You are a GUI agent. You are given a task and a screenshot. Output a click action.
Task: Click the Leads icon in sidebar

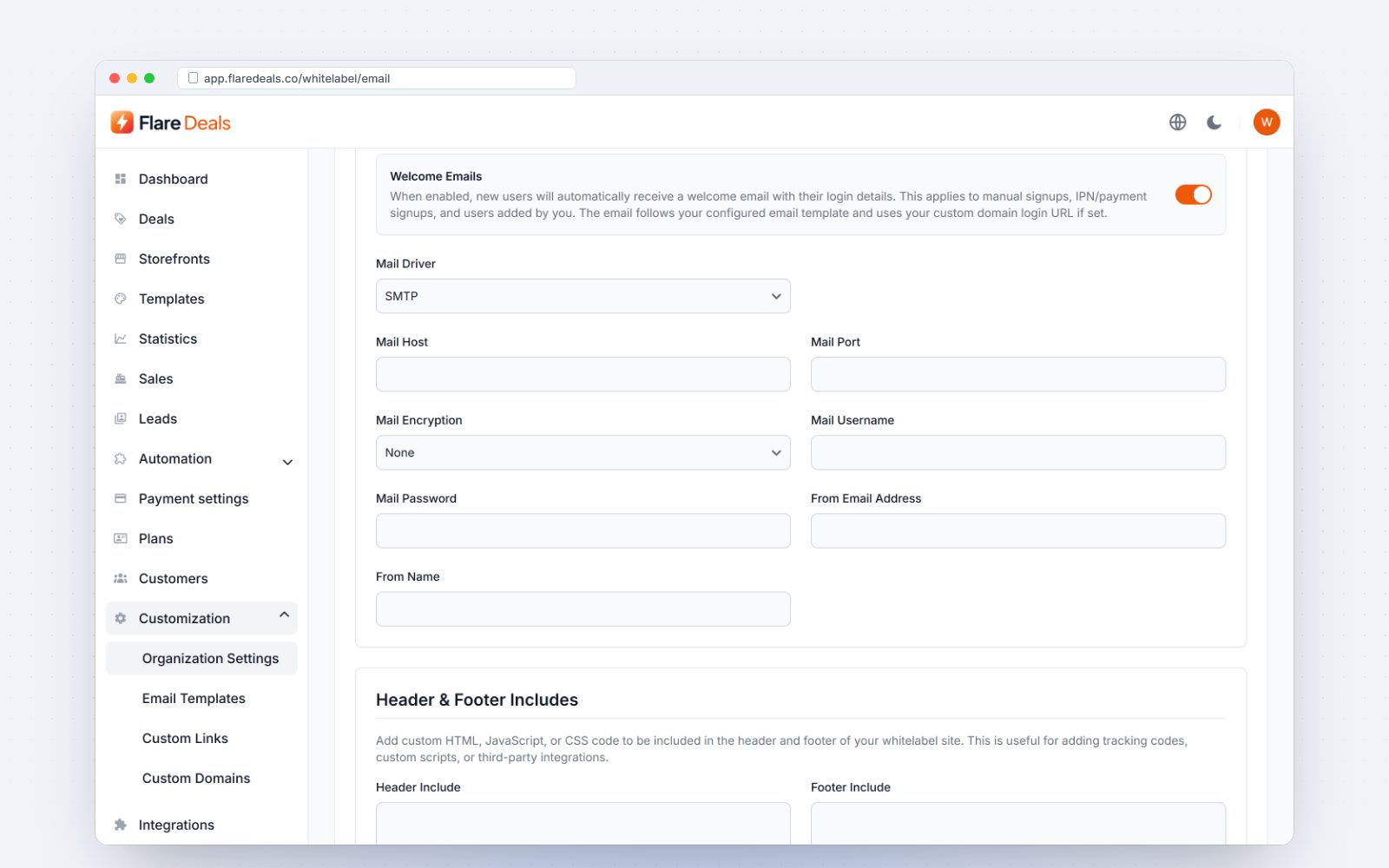121,418
